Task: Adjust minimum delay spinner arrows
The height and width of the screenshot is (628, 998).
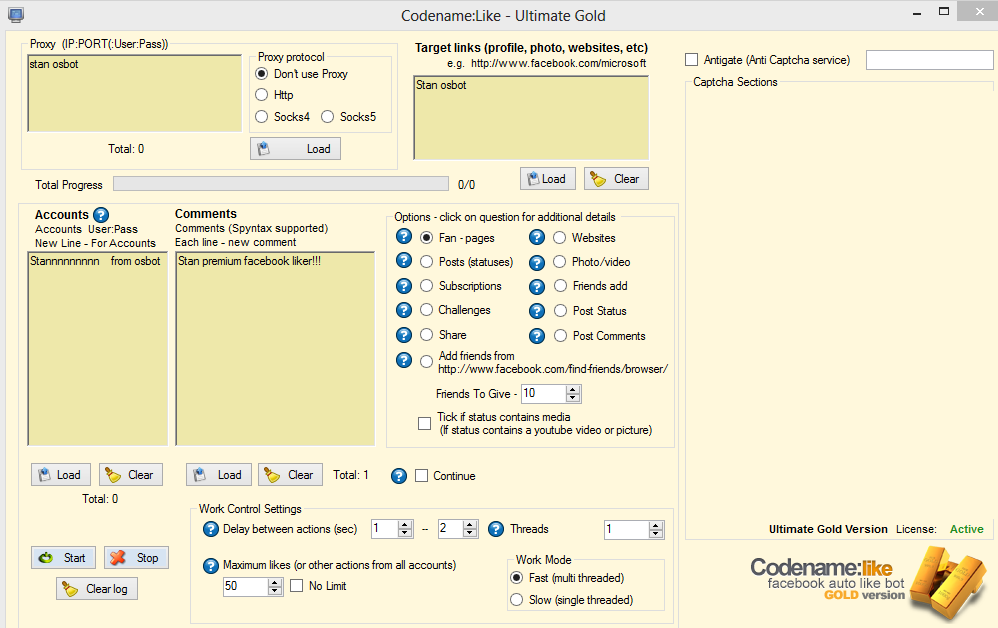Action: pos(405,529)
